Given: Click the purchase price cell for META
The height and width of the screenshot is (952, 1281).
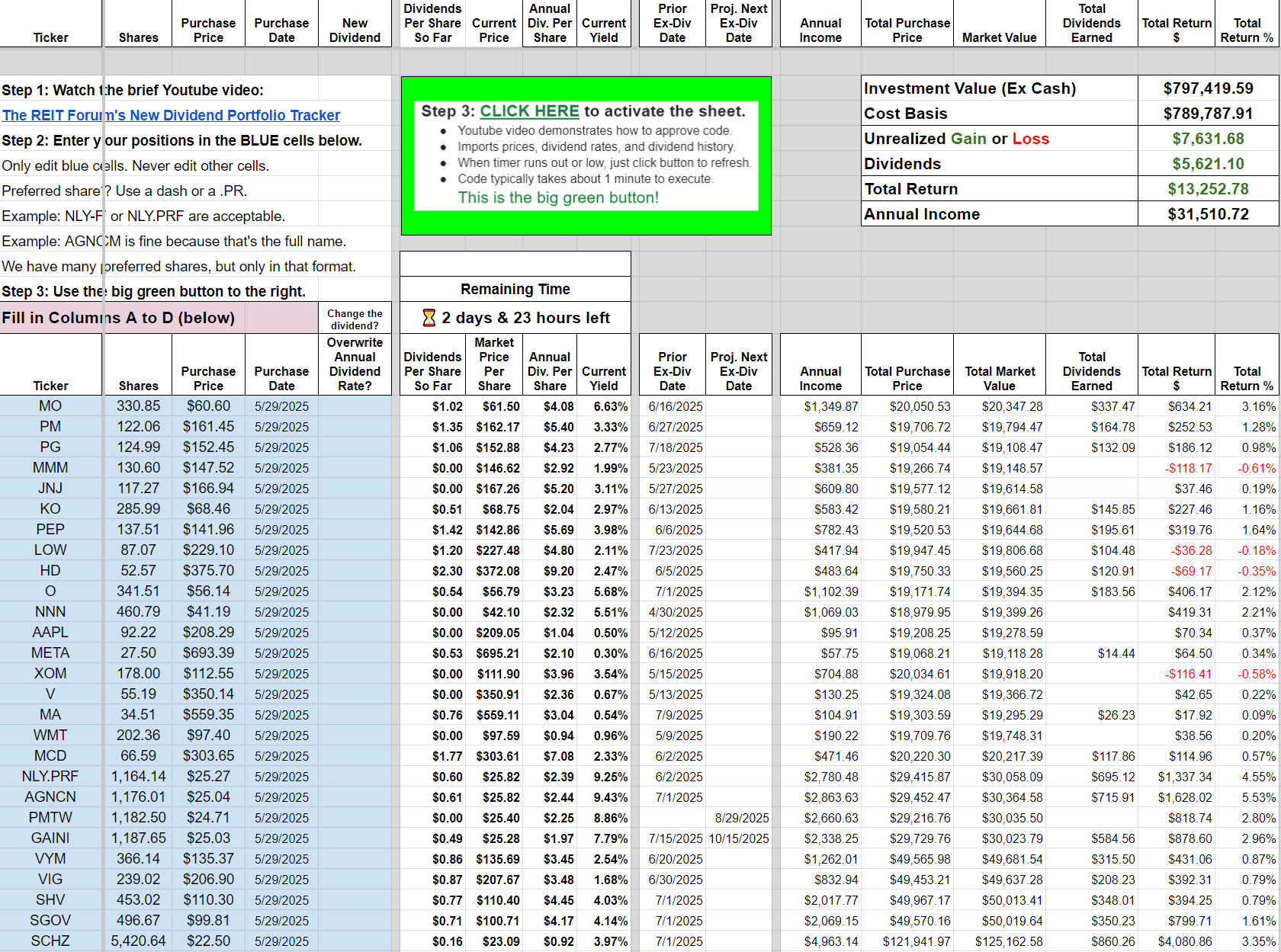Looking at the screenshot, I should pyautogui.click(x=208, y=653).
